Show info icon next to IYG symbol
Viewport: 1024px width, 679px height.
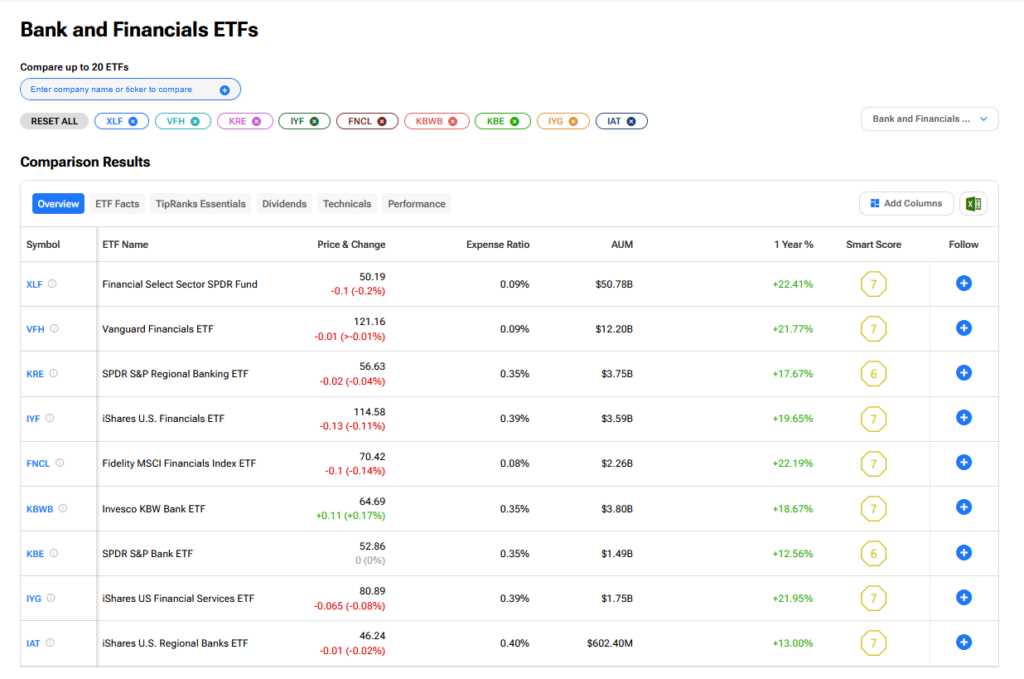(x=51, y=598)
